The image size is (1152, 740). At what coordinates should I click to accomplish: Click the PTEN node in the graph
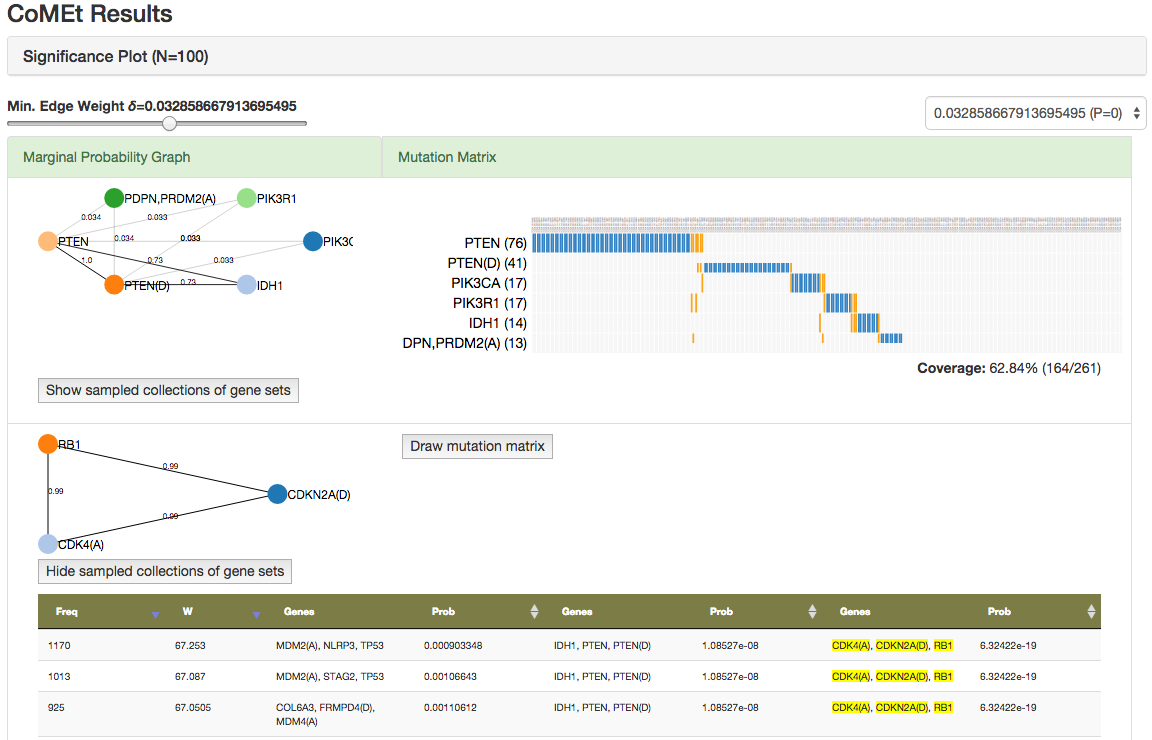[47, 241]
